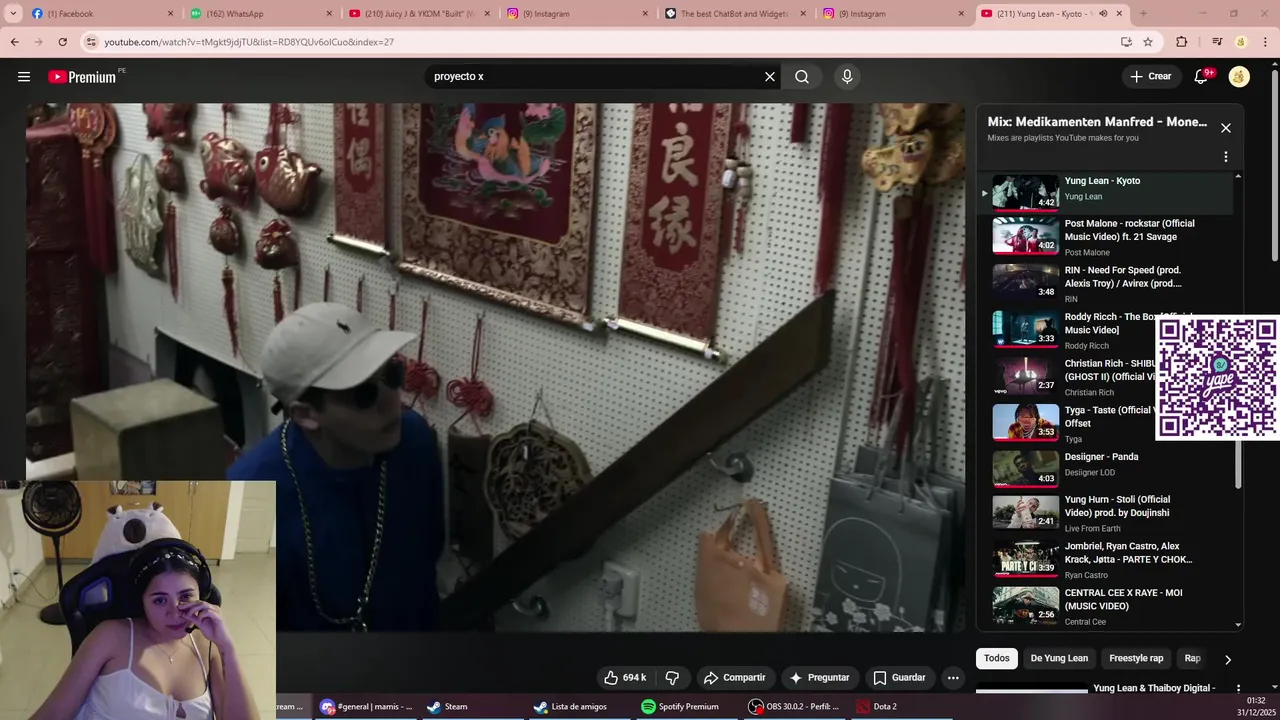Open the Chrome three-dot menu

[1263, 42]
